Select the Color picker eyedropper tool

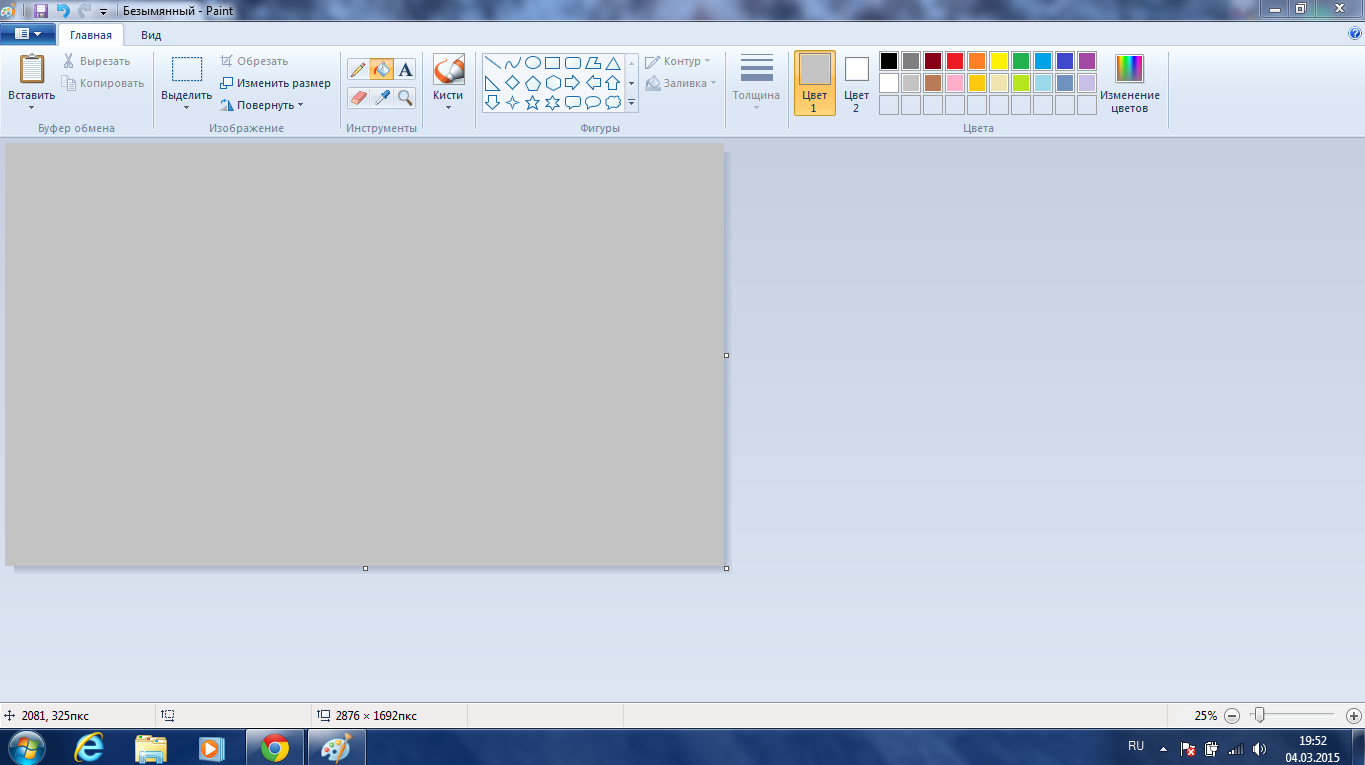pyautogui.click(x=381, y=97)
